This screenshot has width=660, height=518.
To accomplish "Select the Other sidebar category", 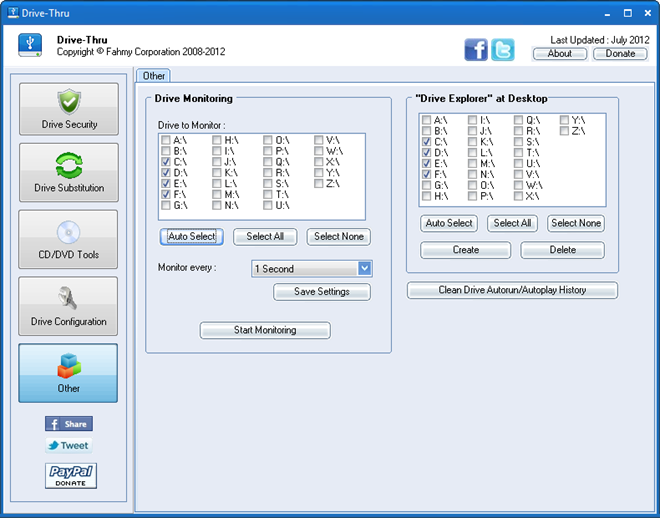I will click(x=68, y=373).
